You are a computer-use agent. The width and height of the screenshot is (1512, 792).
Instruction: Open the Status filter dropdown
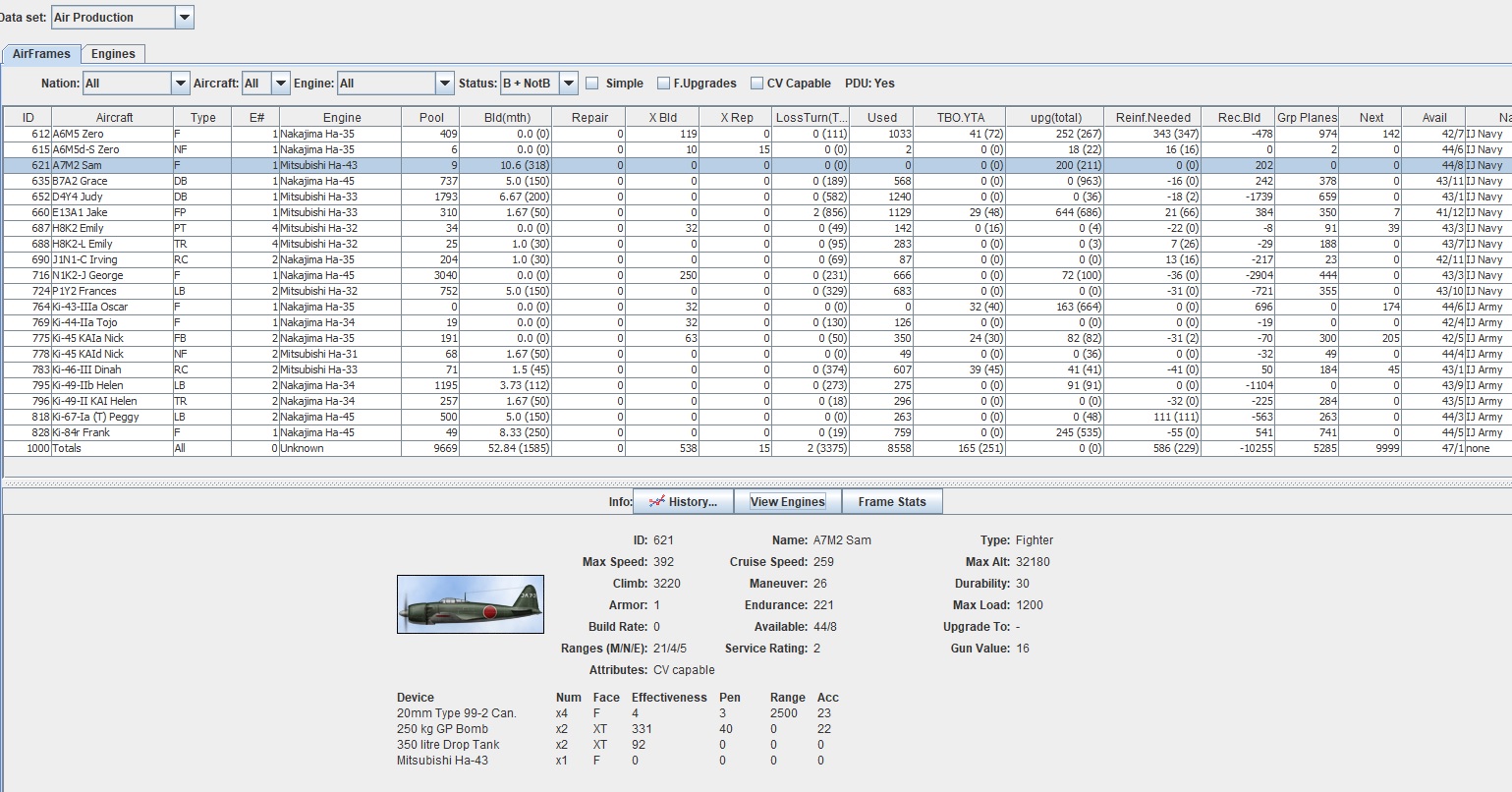[569, 84]
